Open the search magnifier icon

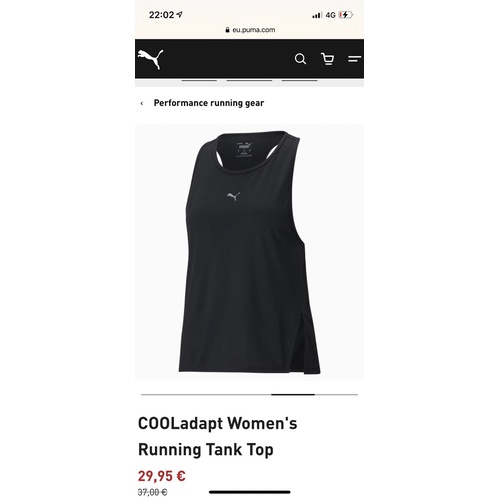[x=300, y=59]
